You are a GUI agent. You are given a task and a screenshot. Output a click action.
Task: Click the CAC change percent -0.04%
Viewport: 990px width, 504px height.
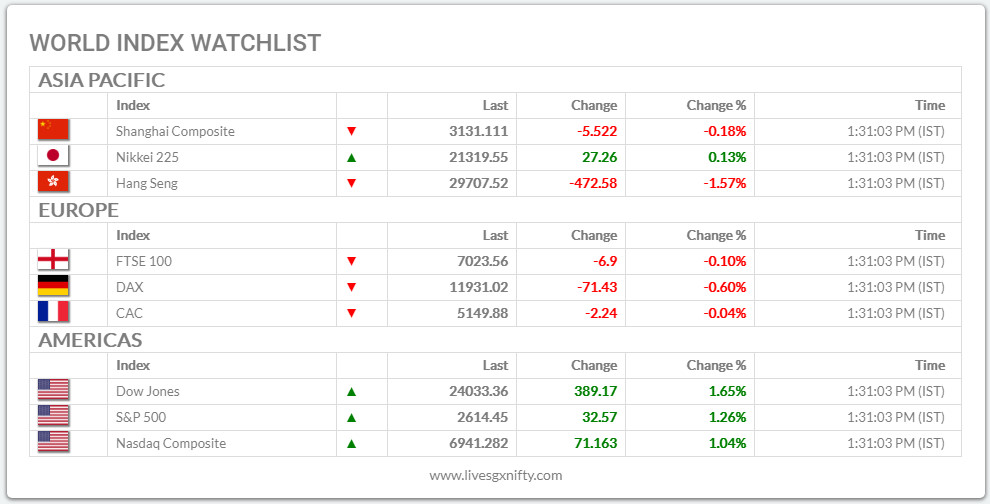725,313
